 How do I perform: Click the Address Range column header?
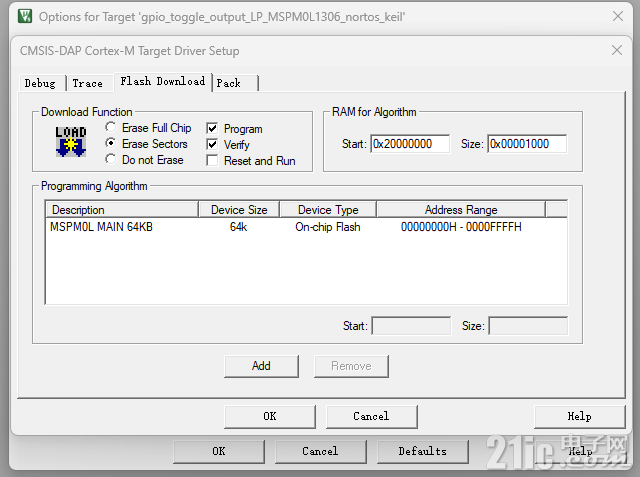461,210
